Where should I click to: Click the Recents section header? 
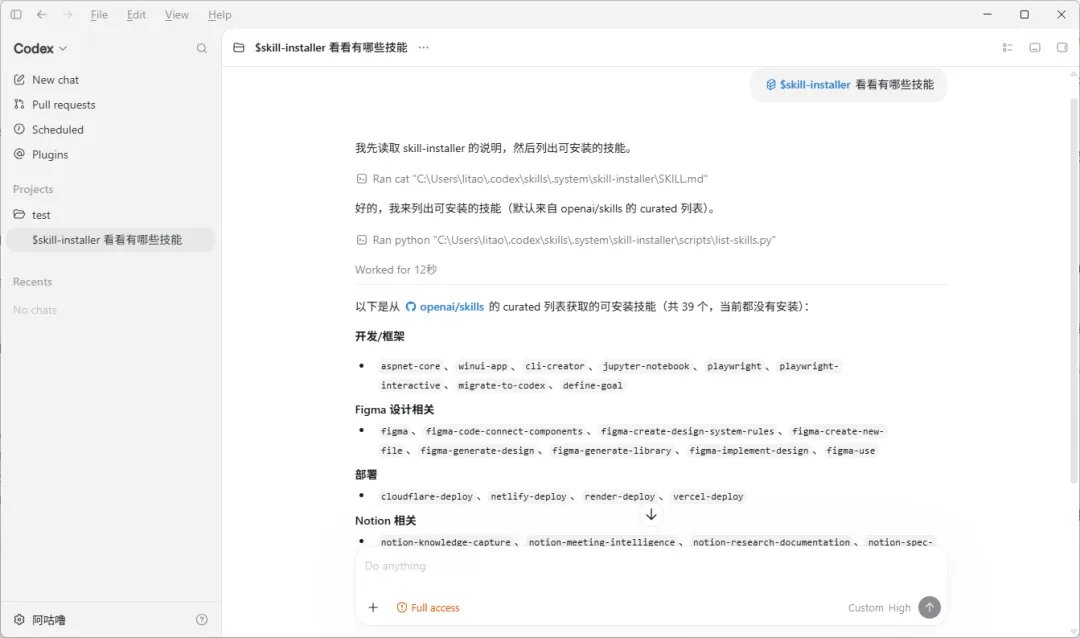click(32, 282)
